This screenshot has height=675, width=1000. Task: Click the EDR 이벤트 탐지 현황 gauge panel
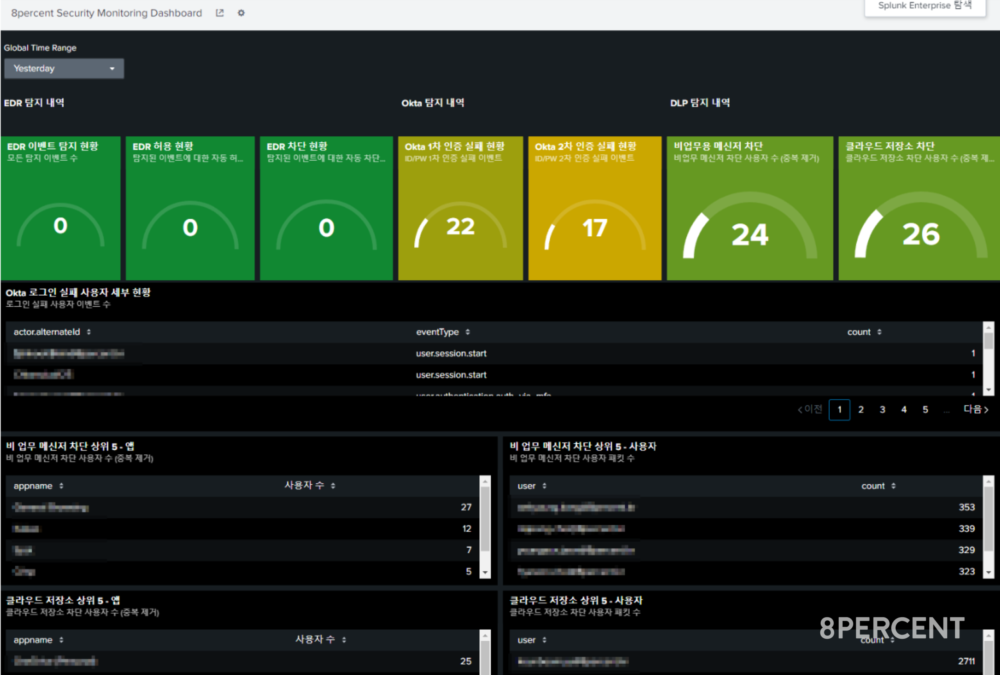point(61,208)
